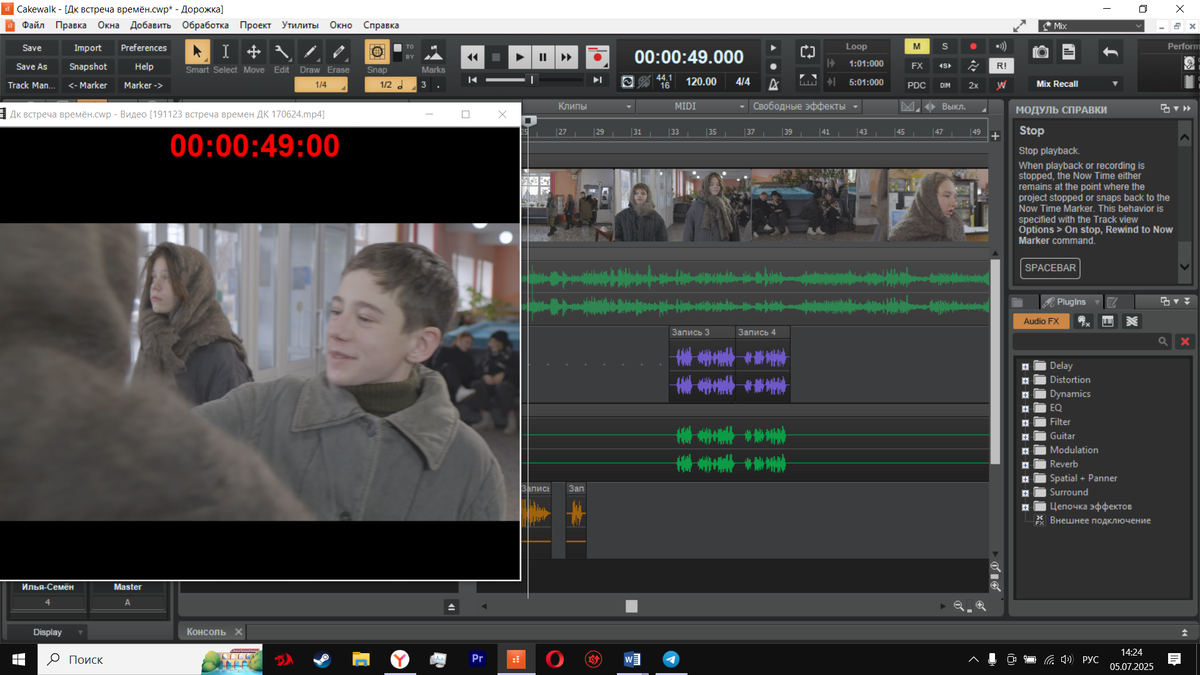This screenshot has width=1200, height=675.
Task: Pick the Edit tool
Action: click(282, 53)
